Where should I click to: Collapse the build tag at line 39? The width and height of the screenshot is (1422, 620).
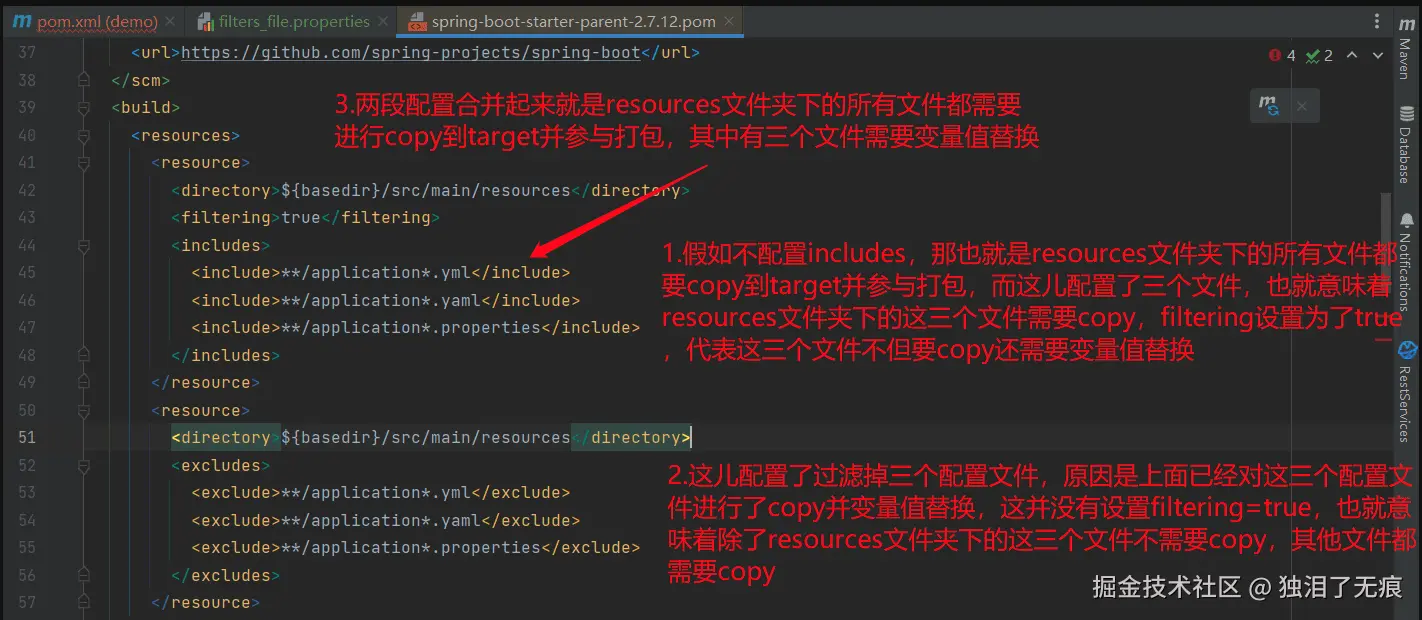(x=84, y=107)
